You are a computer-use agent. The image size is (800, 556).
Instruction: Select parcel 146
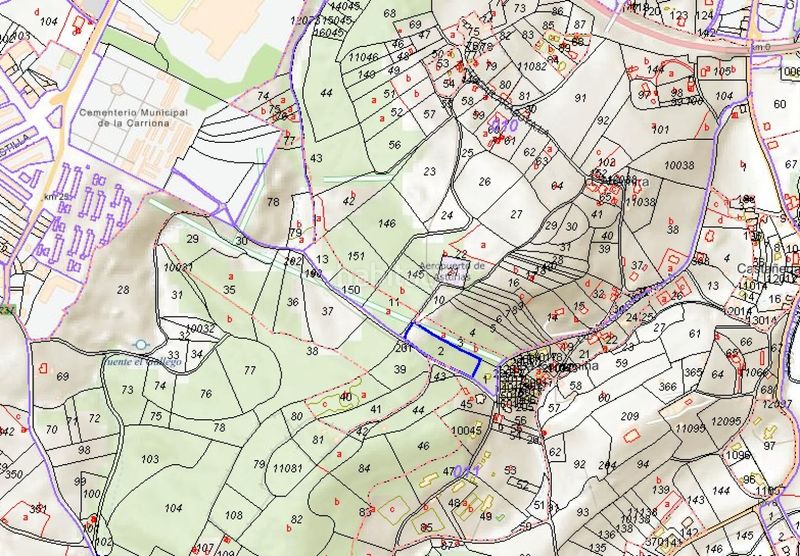click(x=387, y=223)
